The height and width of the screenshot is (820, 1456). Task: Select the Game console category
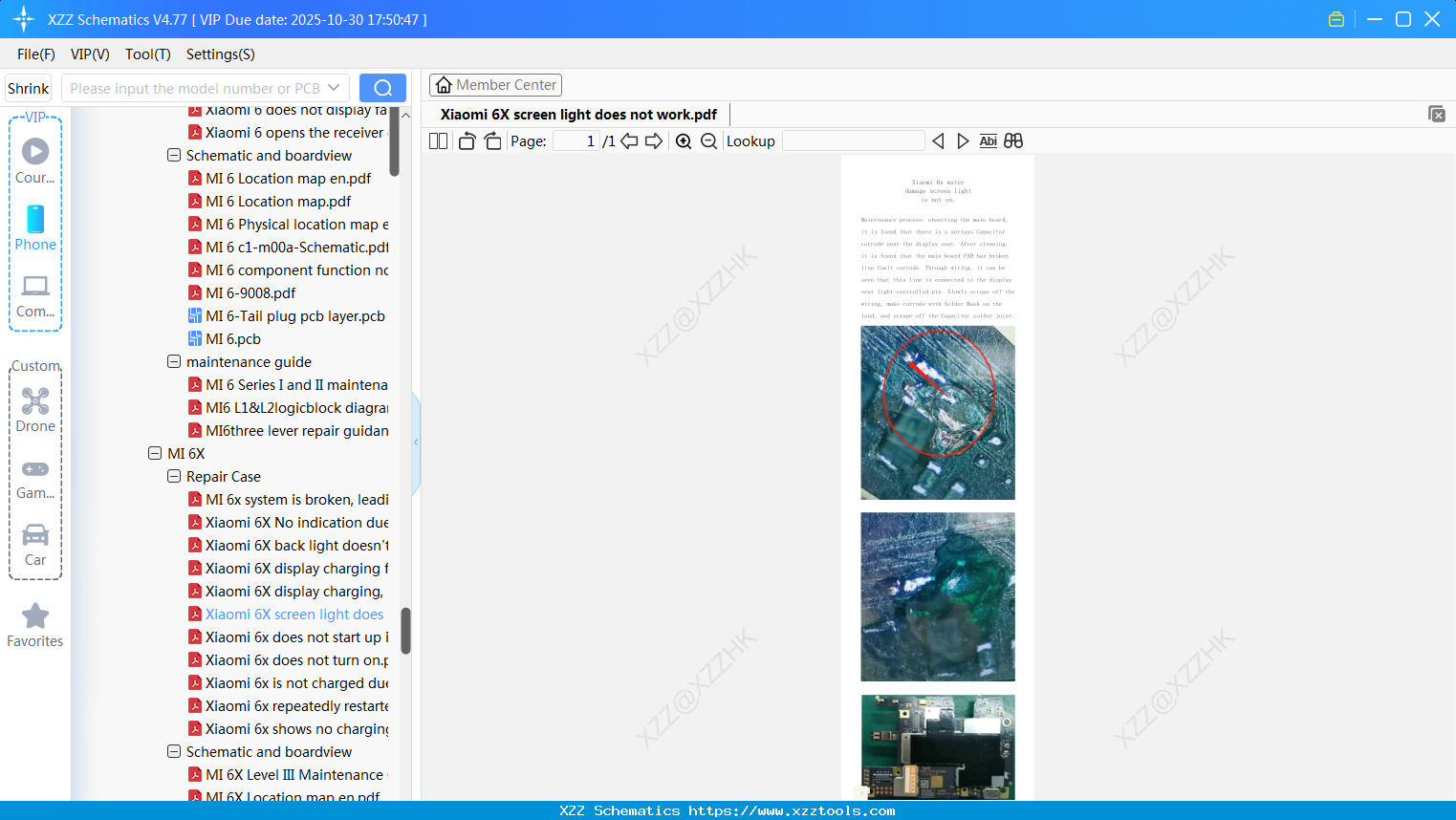pos(35,478)
